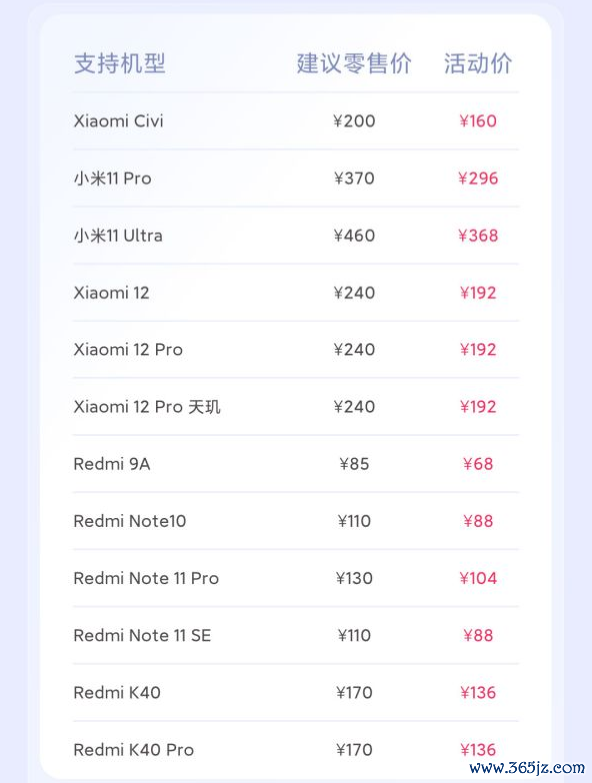Select the Xiaomi 12 model name
The image size is (592, 783).
pos(111,293)
